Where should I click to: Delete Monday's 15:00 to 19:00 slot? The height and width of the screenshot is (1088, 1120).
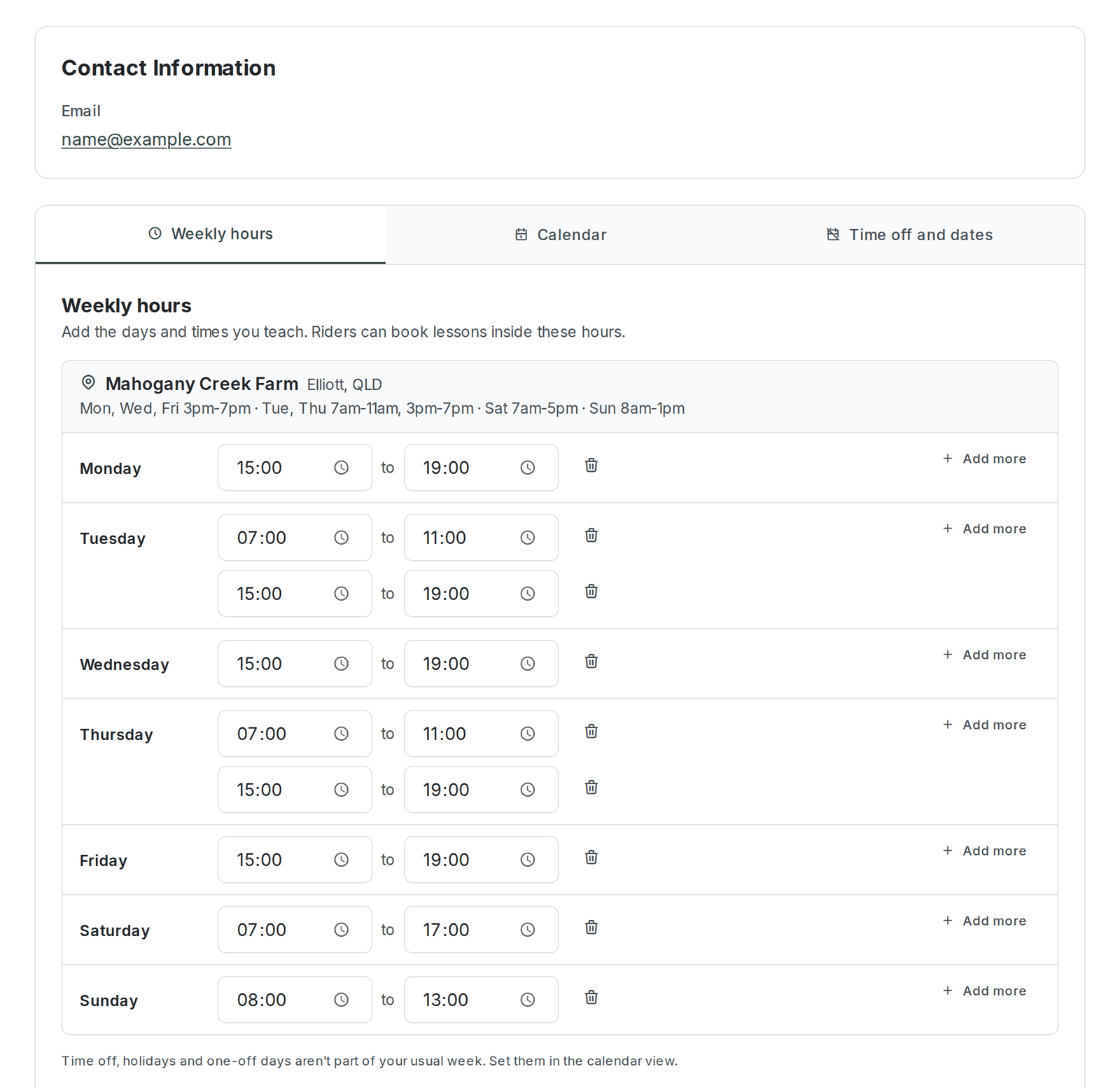591,466
